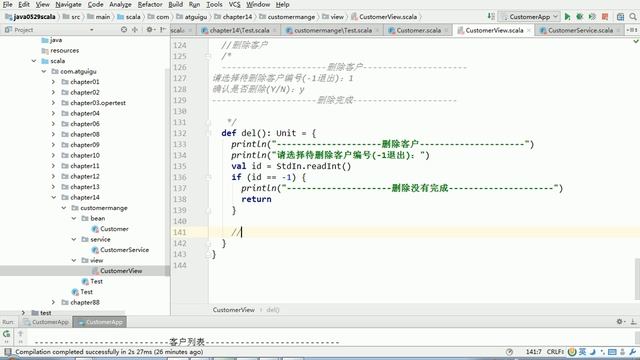This screenshot has height=360, width=640.
Task: Click line number 135 in the gutter
Action: 180,166
